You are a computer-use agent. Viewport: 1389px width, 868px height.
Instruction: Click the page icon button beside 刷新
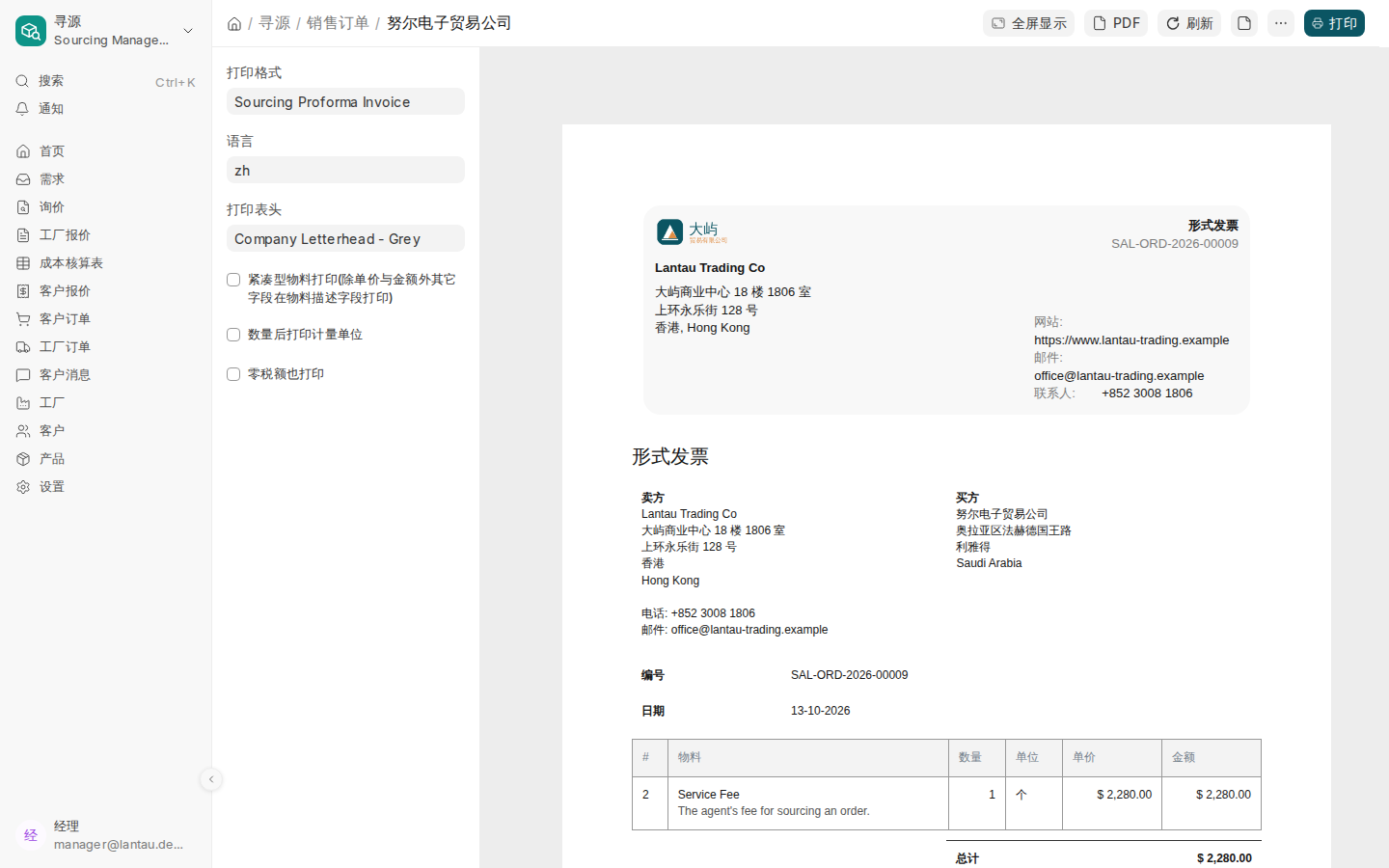coord(1244,23)
